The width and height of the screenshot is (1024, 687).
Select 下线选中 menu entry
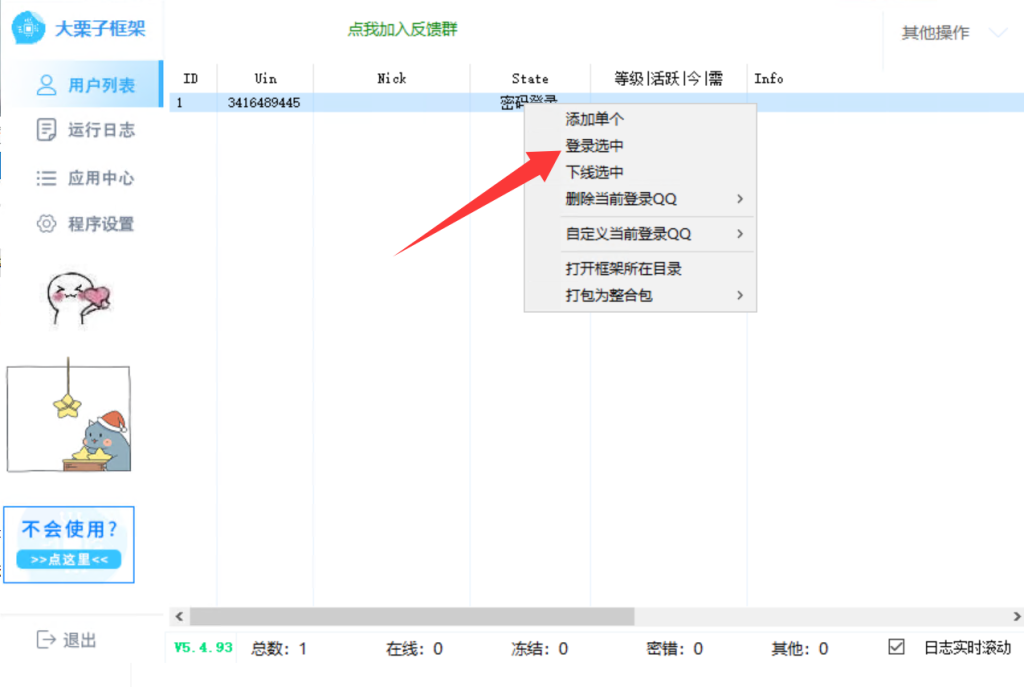tap(595, 173)
